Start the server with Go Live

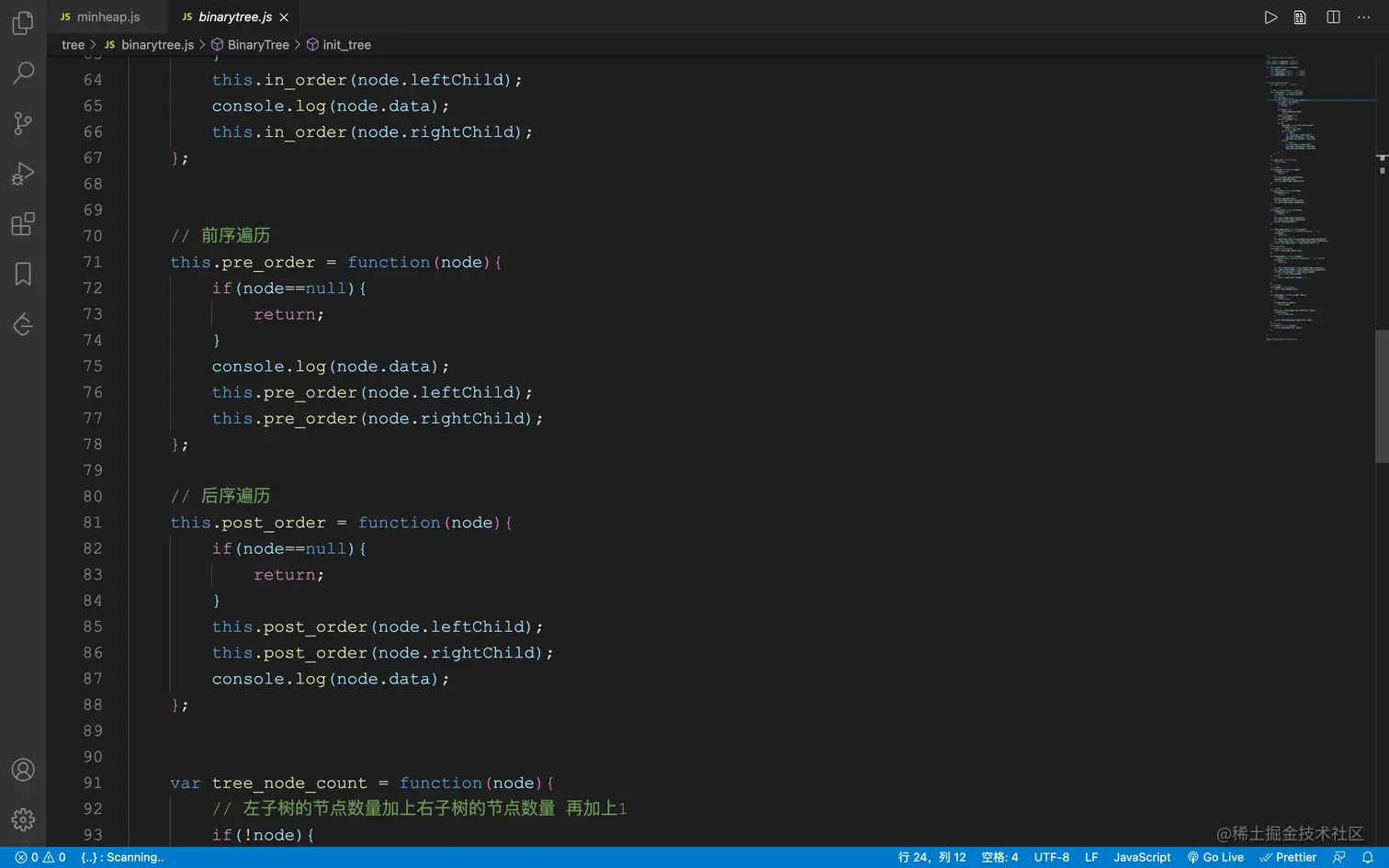pyautogui.click(x=1215, y=857)
